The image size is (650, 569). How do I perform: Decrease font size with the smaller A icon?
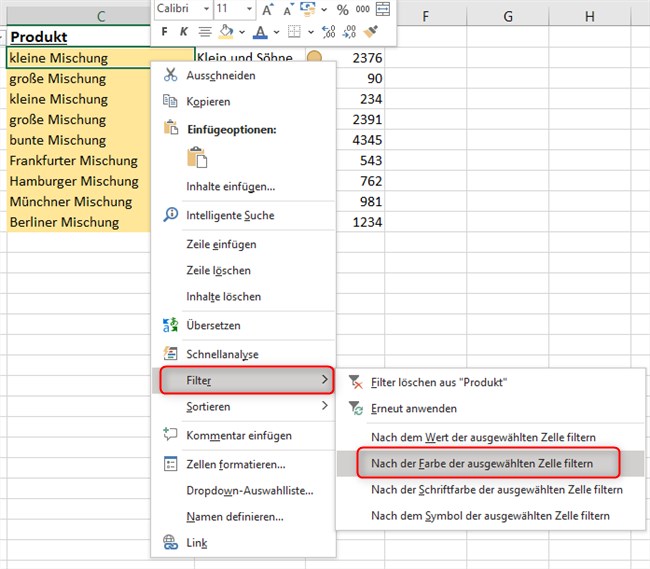coord(288,10)
